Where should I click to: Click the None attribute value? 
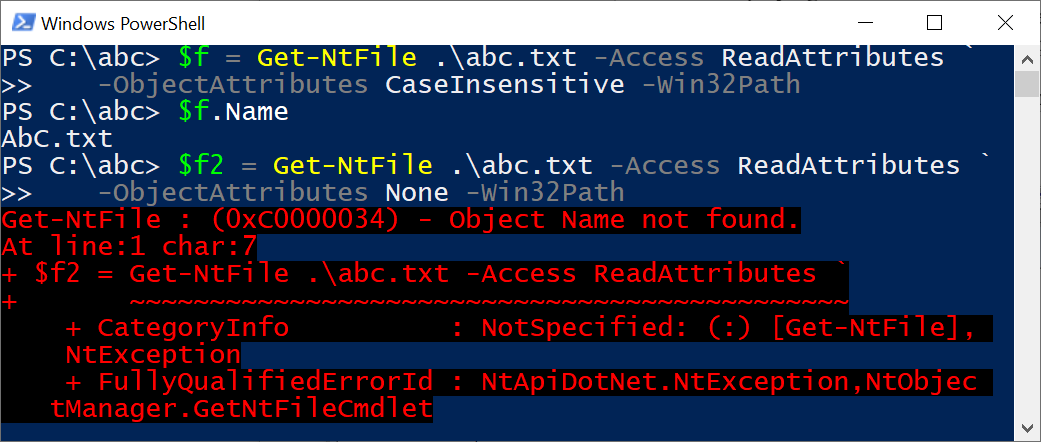pyautogui.click(x=416, y=192)
